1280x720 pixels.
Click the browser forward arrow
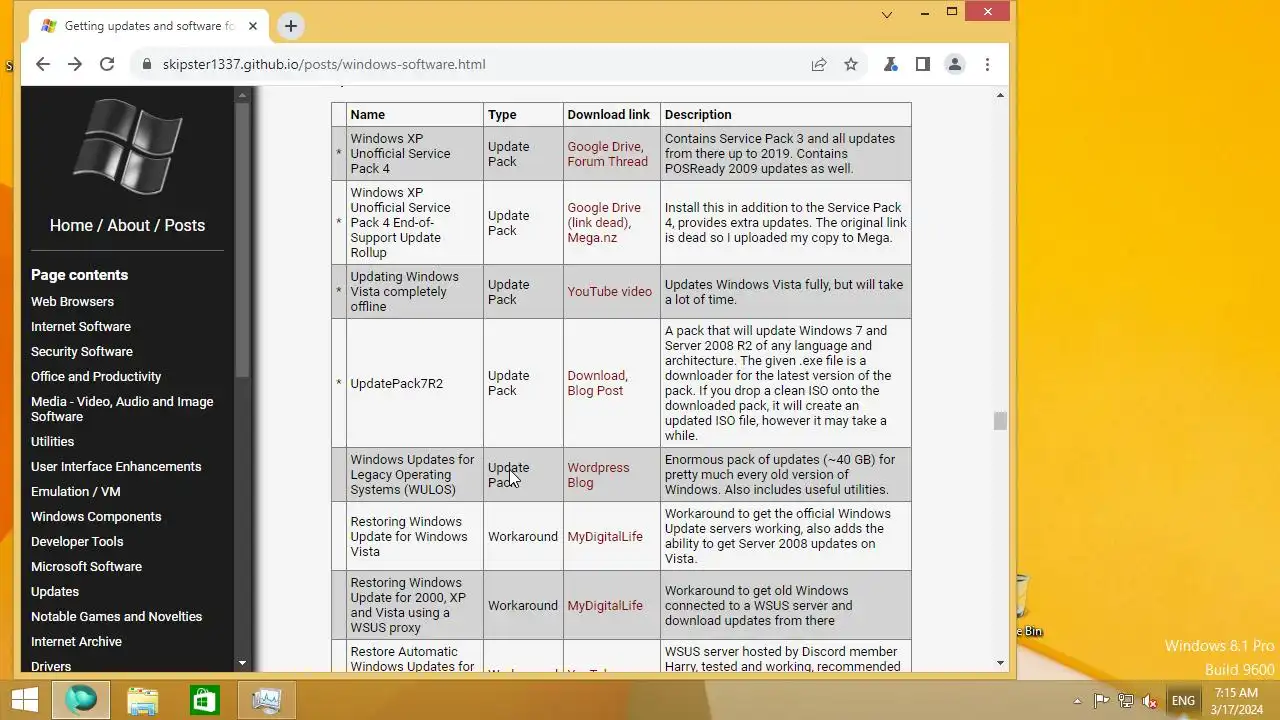[x=75, y=64]
